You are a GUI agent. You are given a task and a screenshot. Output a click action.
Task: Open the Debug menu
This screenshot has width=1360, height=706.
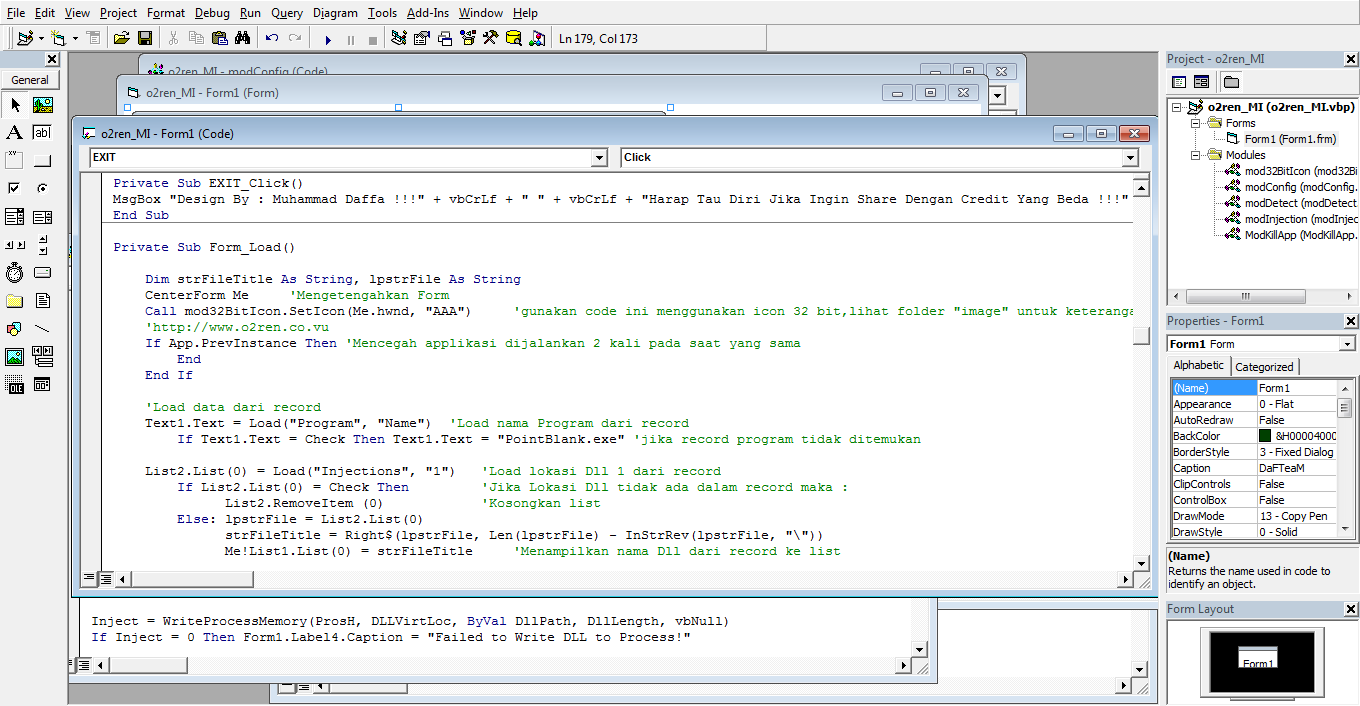[211, 12]
